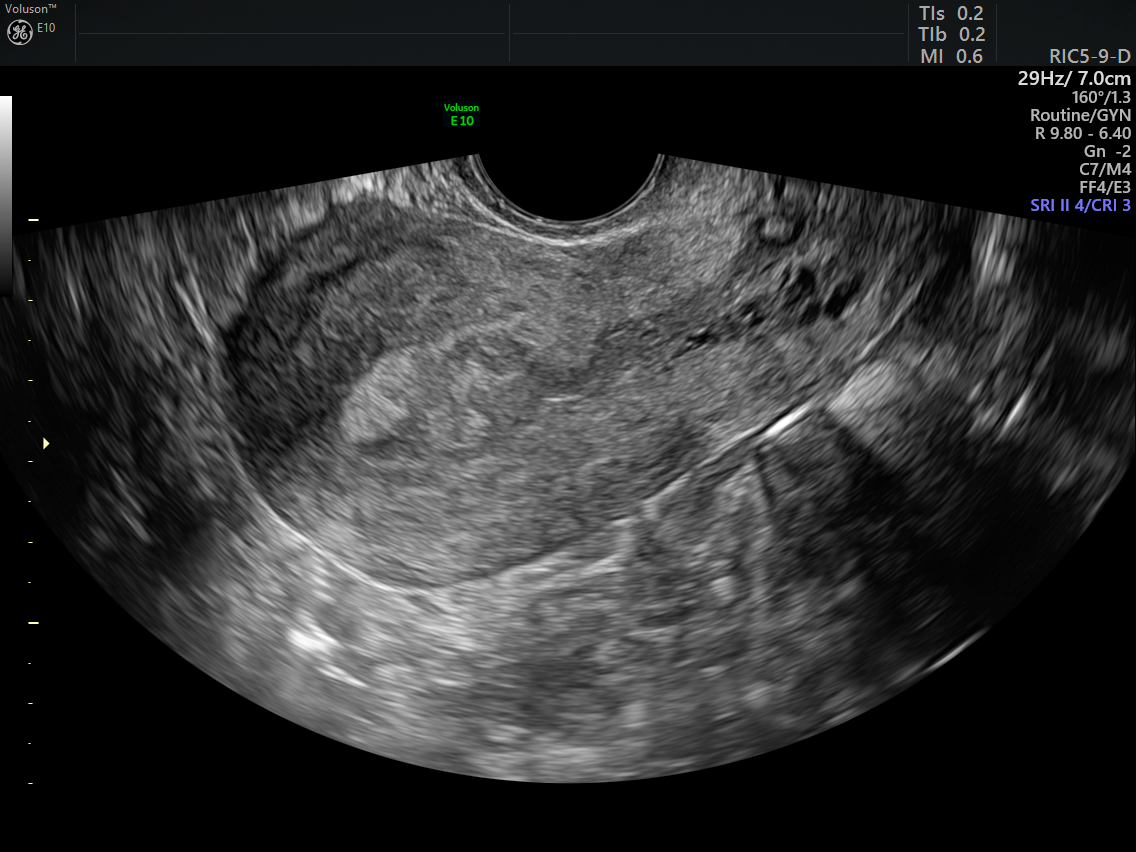Click the R 9.80 - 6.40 range value
Screen dimensions: 1136x852
[1082, 133]
